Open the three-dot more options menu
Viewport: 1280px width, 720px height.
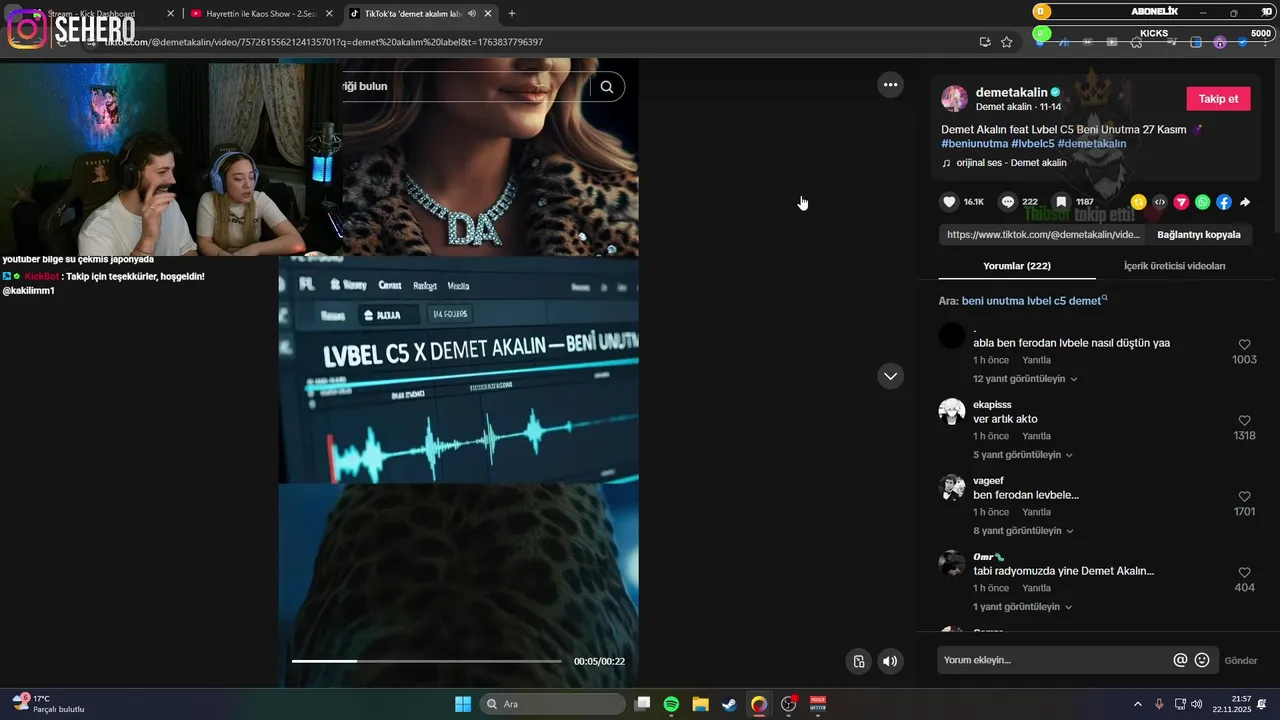(890, 85)
